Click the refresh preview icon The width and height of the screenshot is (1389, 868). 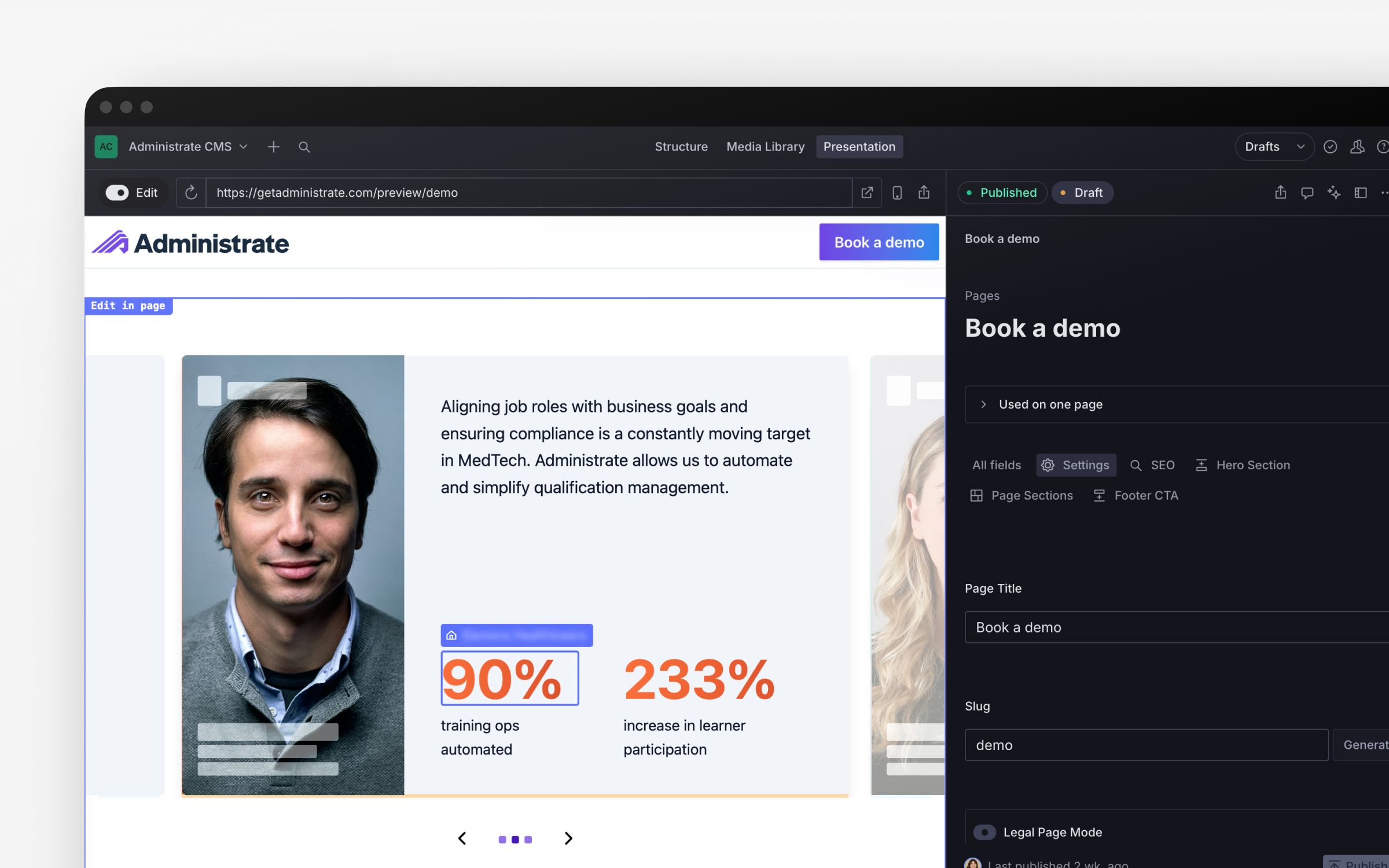pos(191,193)
